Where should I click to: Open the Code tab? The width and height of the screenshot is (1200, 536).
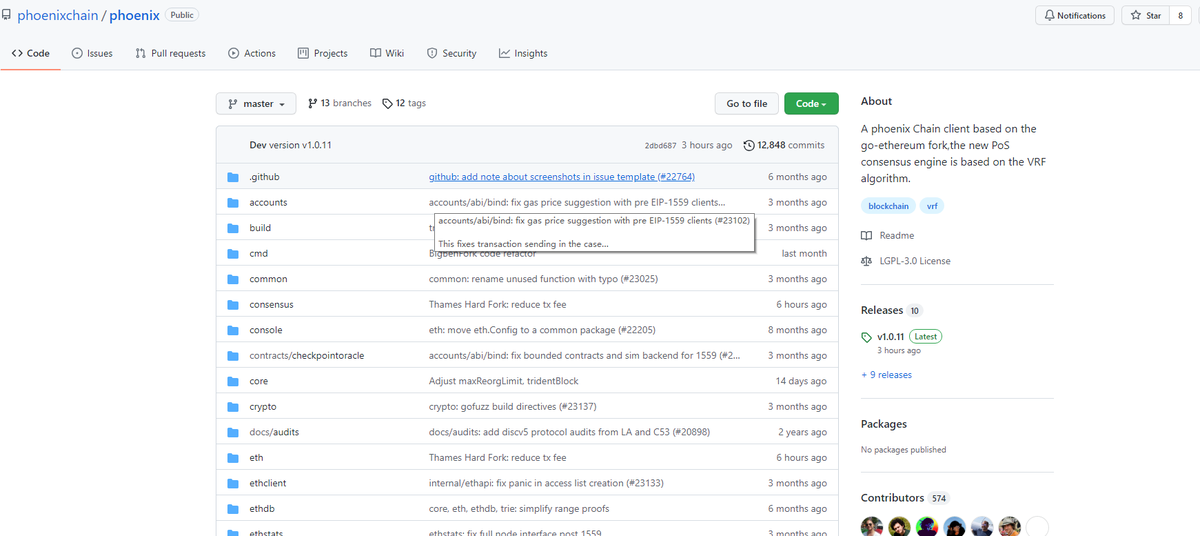30,53
